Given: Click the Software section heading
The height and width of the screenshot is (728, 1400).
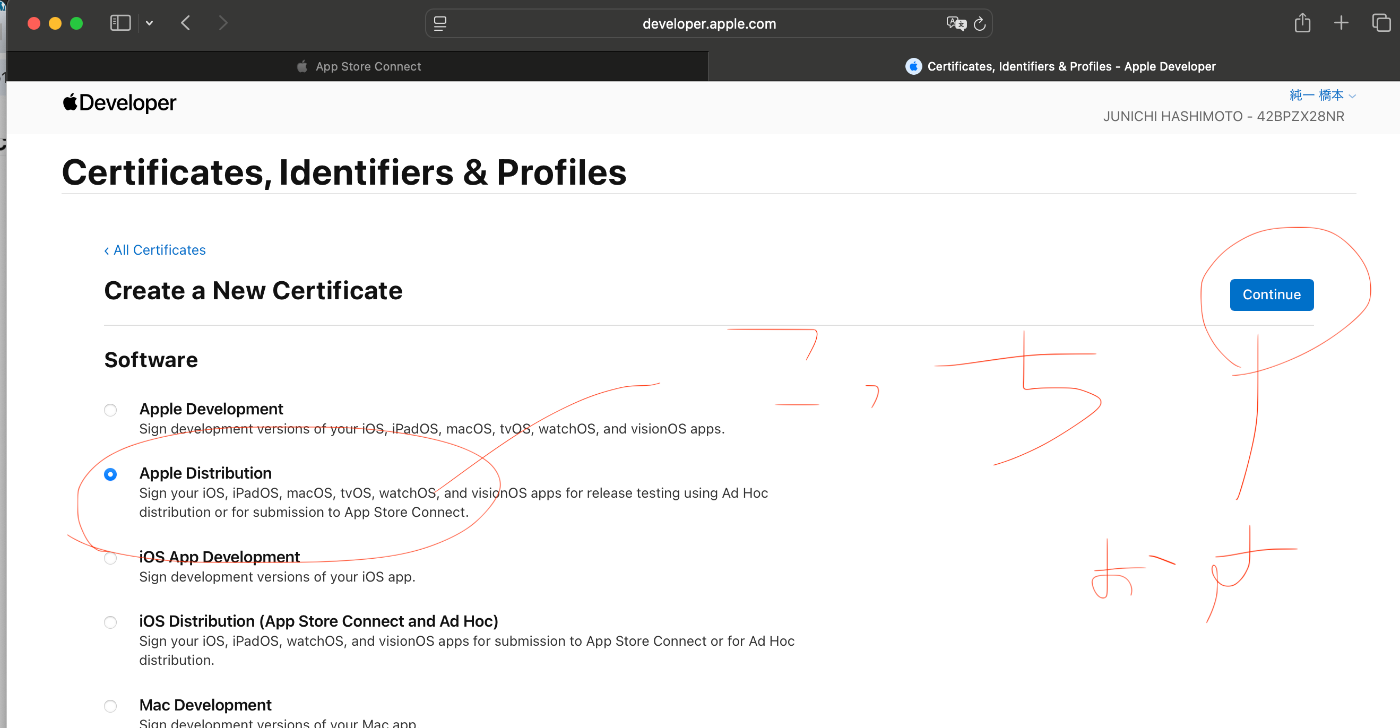Looking at the screenshot, I should (151, 360).
